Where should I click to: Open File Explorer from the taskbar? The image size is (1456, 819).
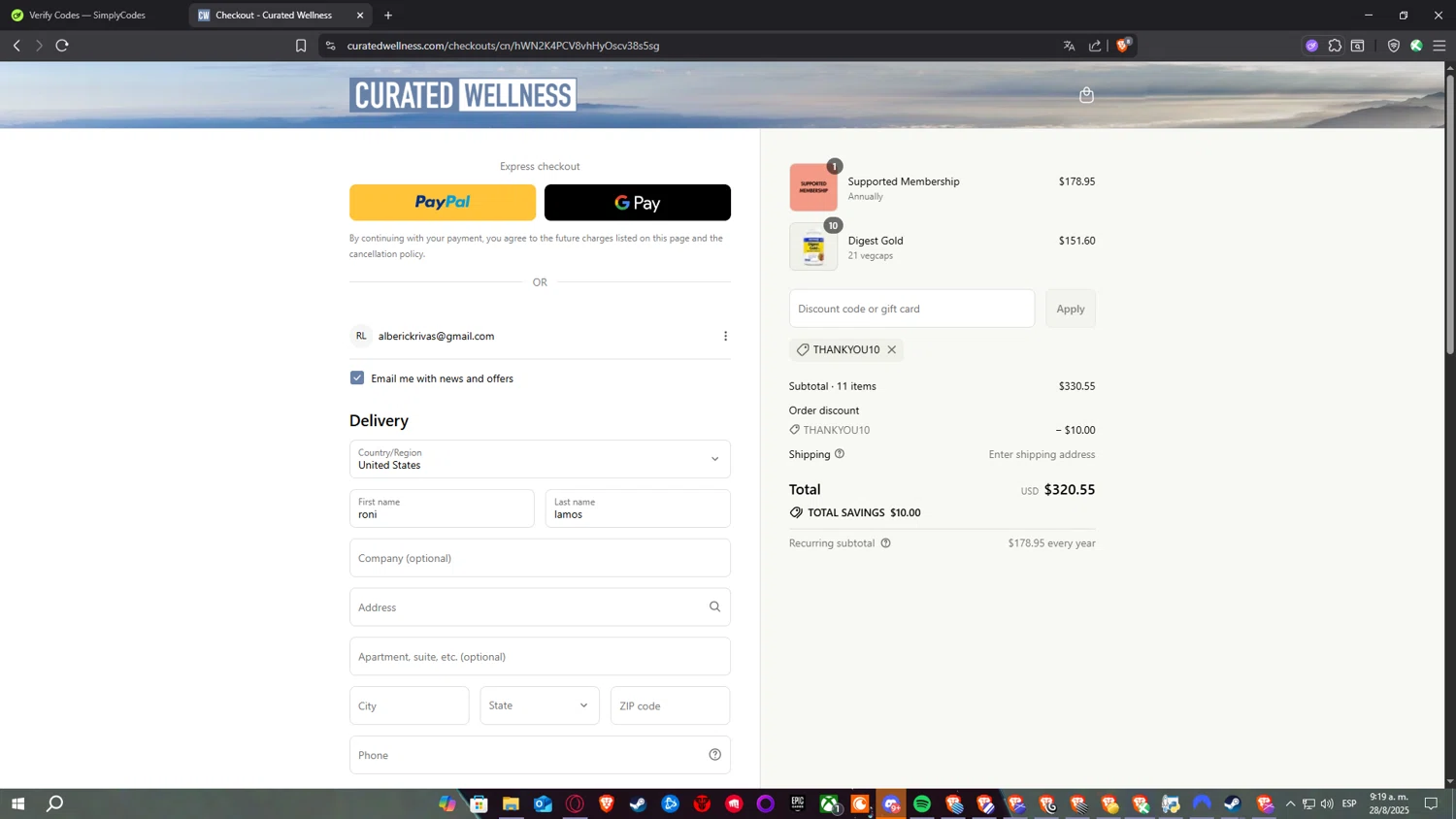[x=511, y=803]
